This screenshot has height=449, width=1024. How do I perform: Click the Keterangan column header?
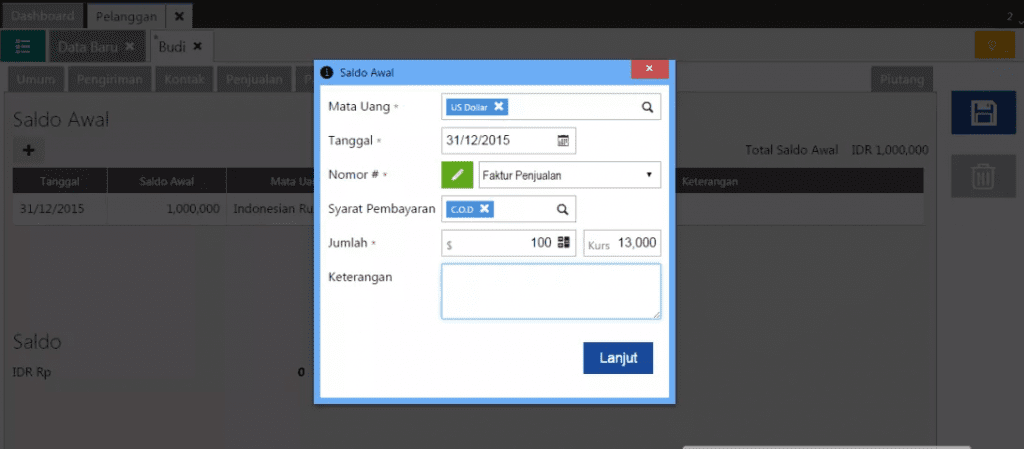[710, 181]
